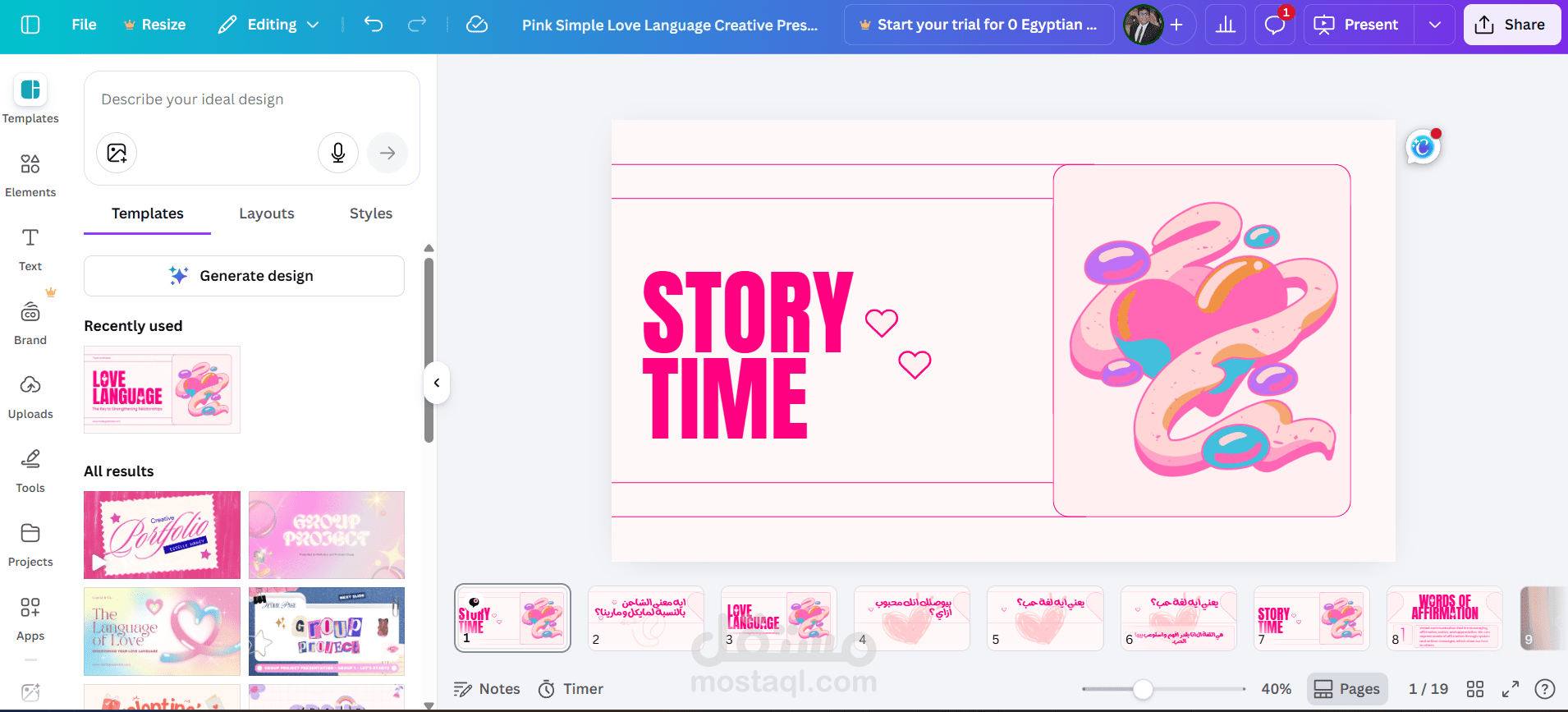Select slide 4 thumbnail
This screenshot has height=712, width=1568.
(912, 618)
